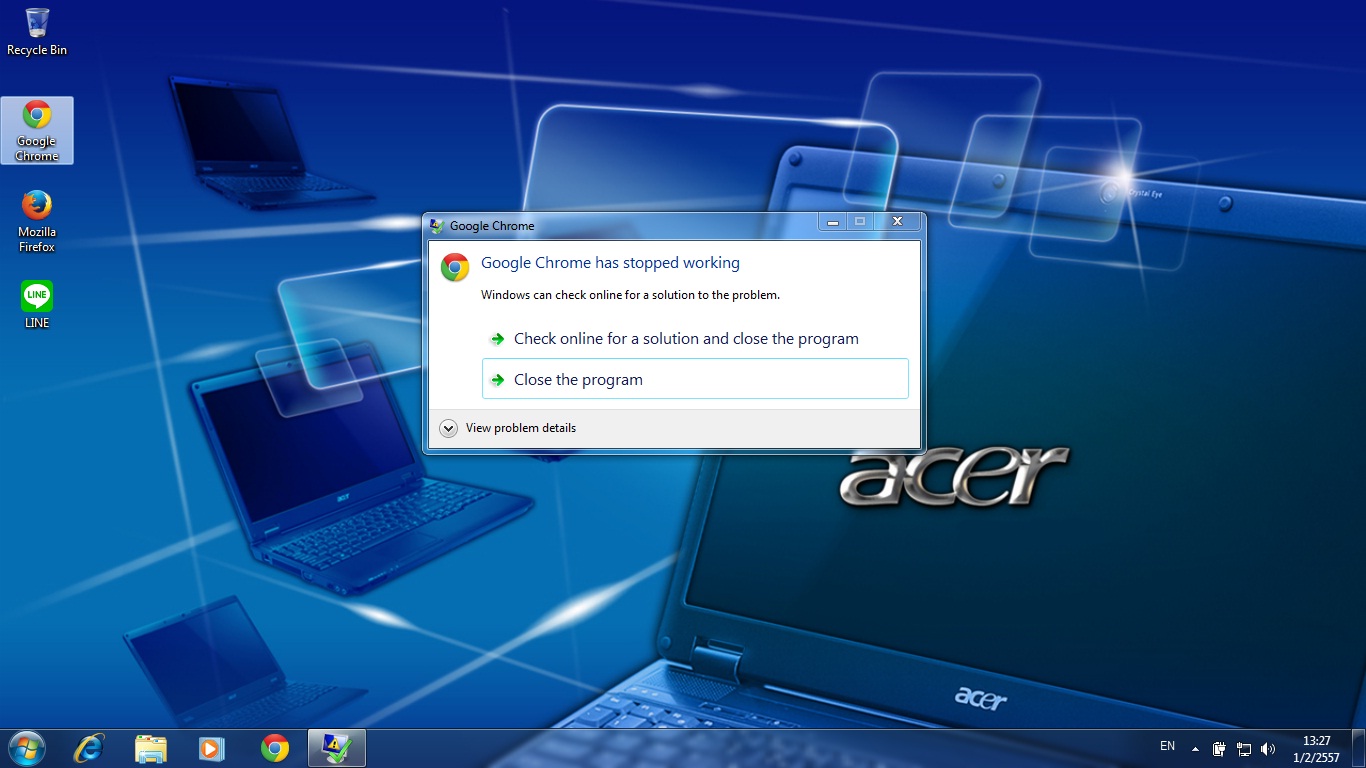Open the Windows Start menu orb
Image resolution: width=1366 pixels, height=768 pixels.
point(26,748)
